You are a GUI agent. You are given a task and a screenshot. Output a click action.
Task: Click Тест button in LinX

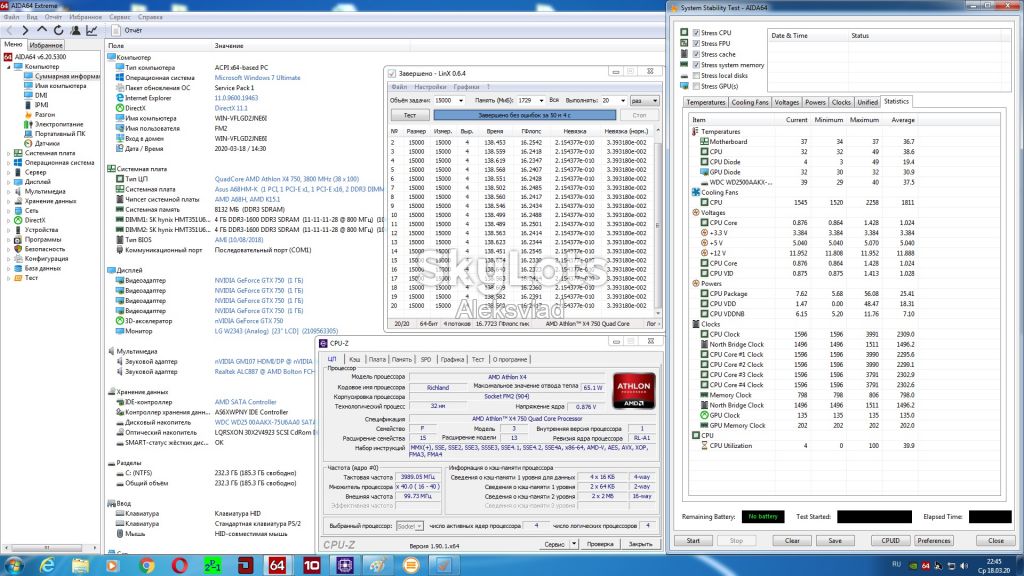tap(409, 115)
